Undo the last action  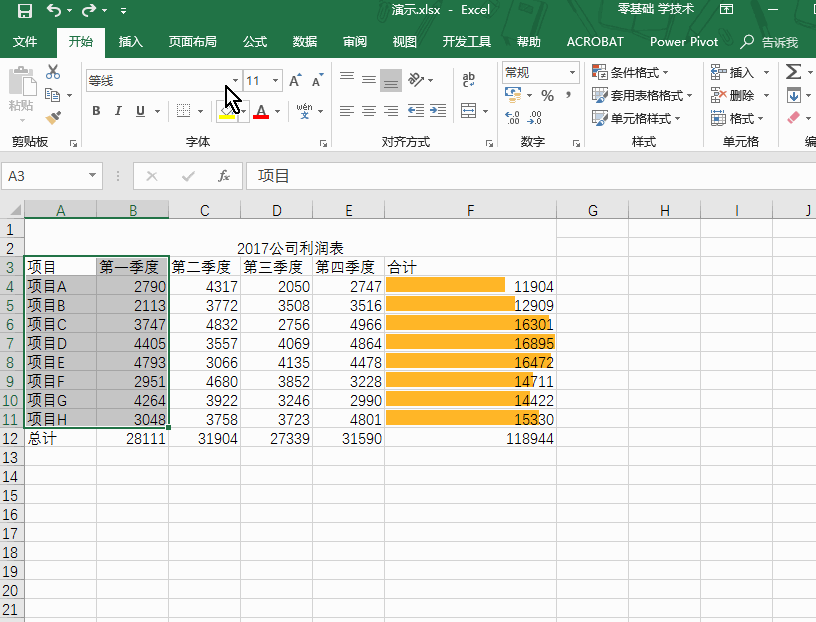54,10
